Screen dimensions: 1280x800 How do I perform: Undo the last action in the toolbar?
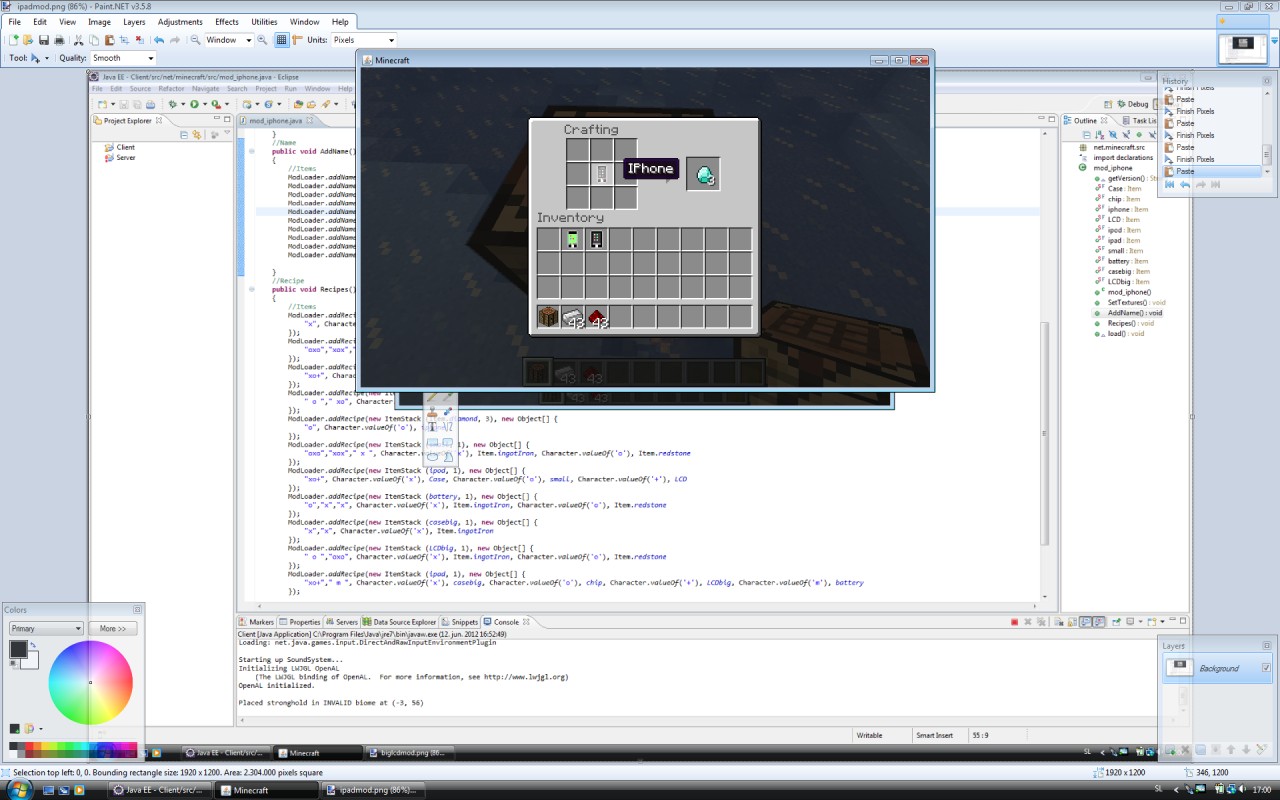point(159,40)
